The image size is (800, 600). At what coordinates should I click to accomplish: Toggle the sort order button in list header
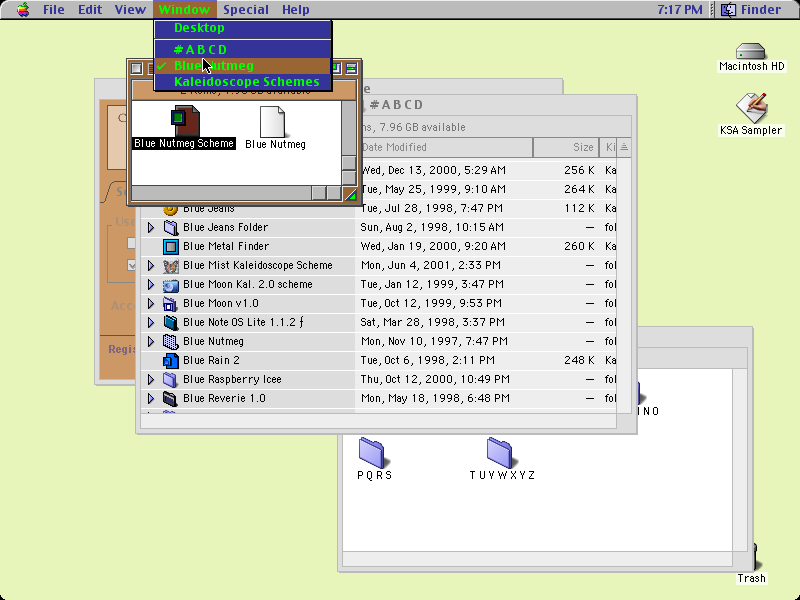[624, 147]
